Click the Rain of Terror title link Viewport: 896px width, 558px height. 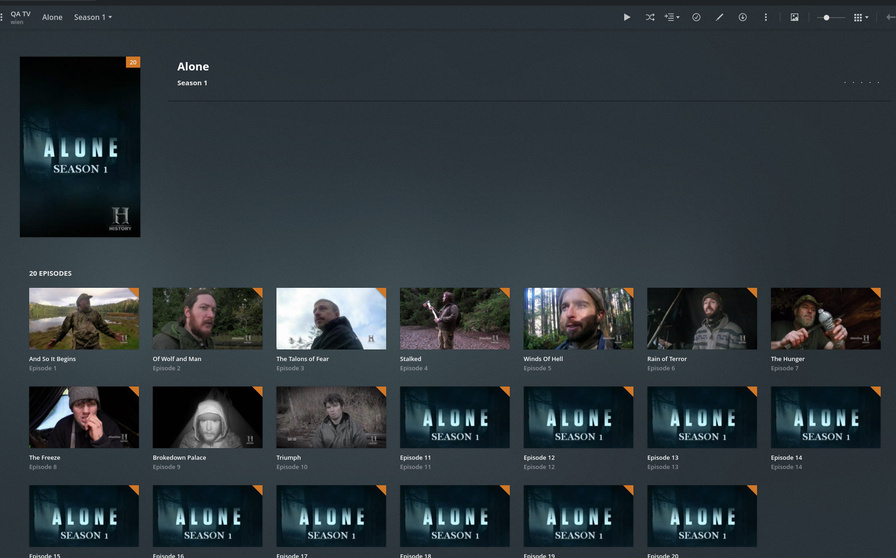667,359
